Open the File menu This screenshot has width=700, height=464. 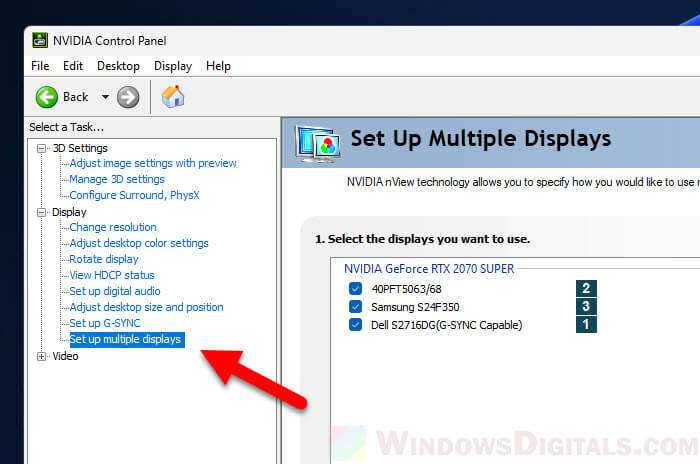point(40,66)
